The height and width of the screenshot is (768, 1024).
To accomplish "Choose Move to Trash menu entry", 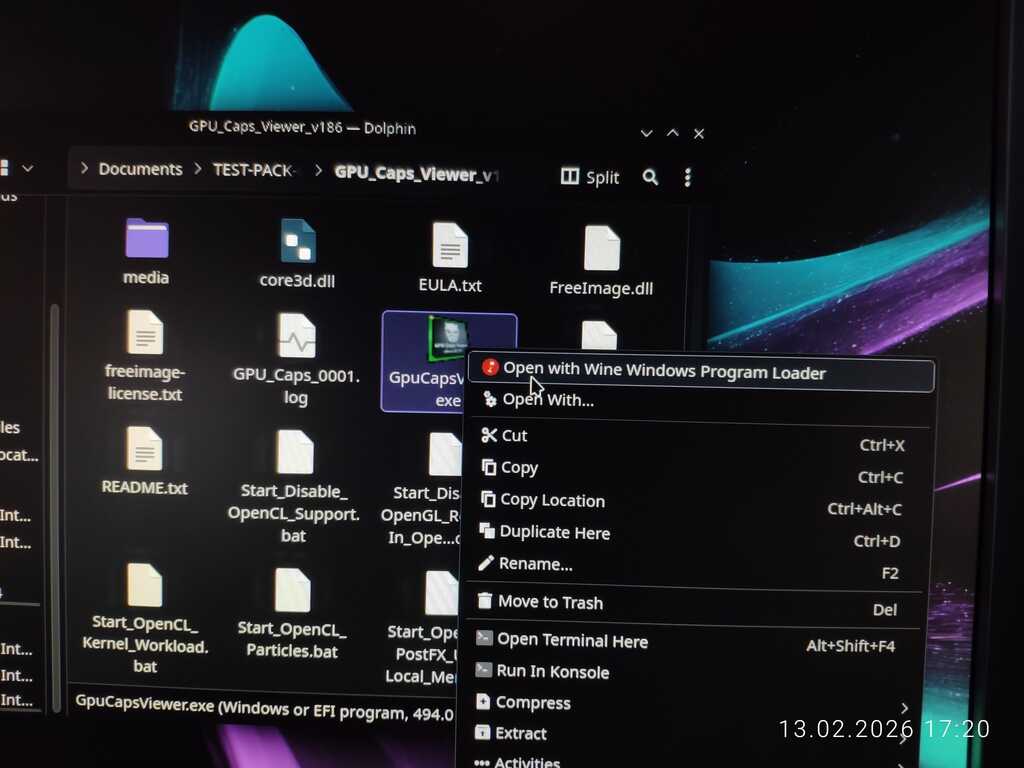I will [x=551, y=602].
